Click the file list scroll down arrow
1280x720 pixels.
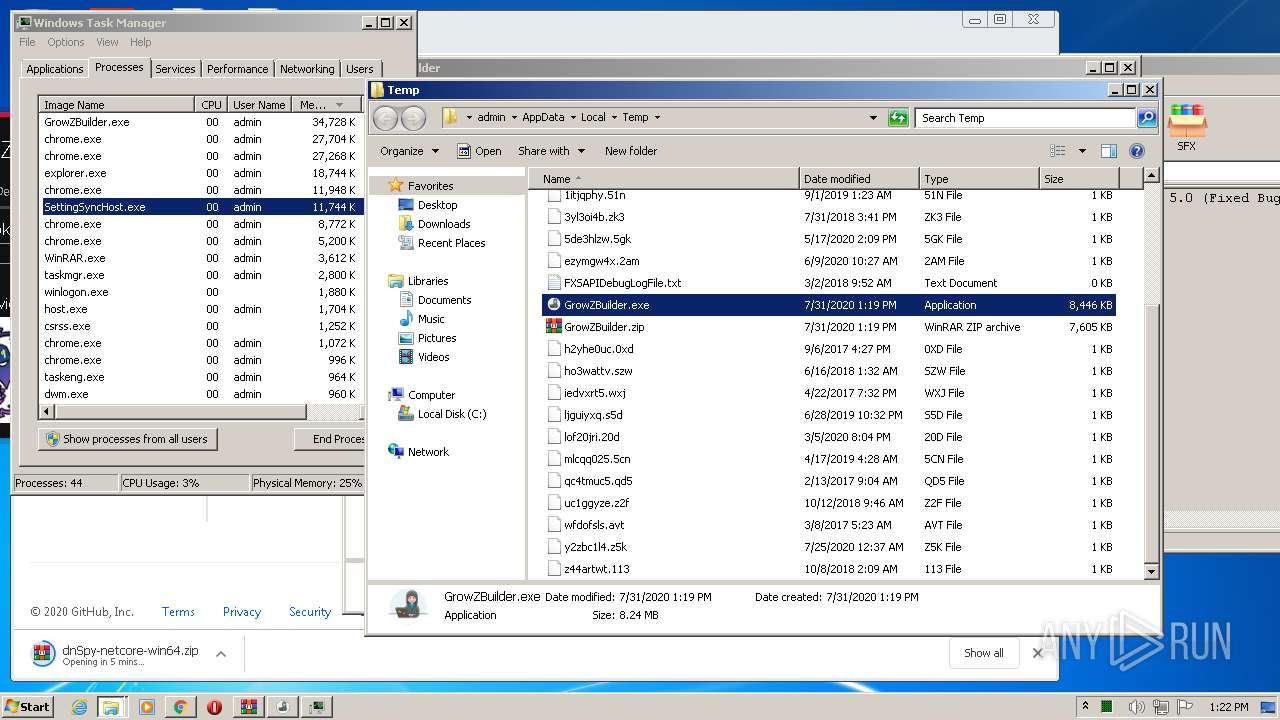(1150, 571)
